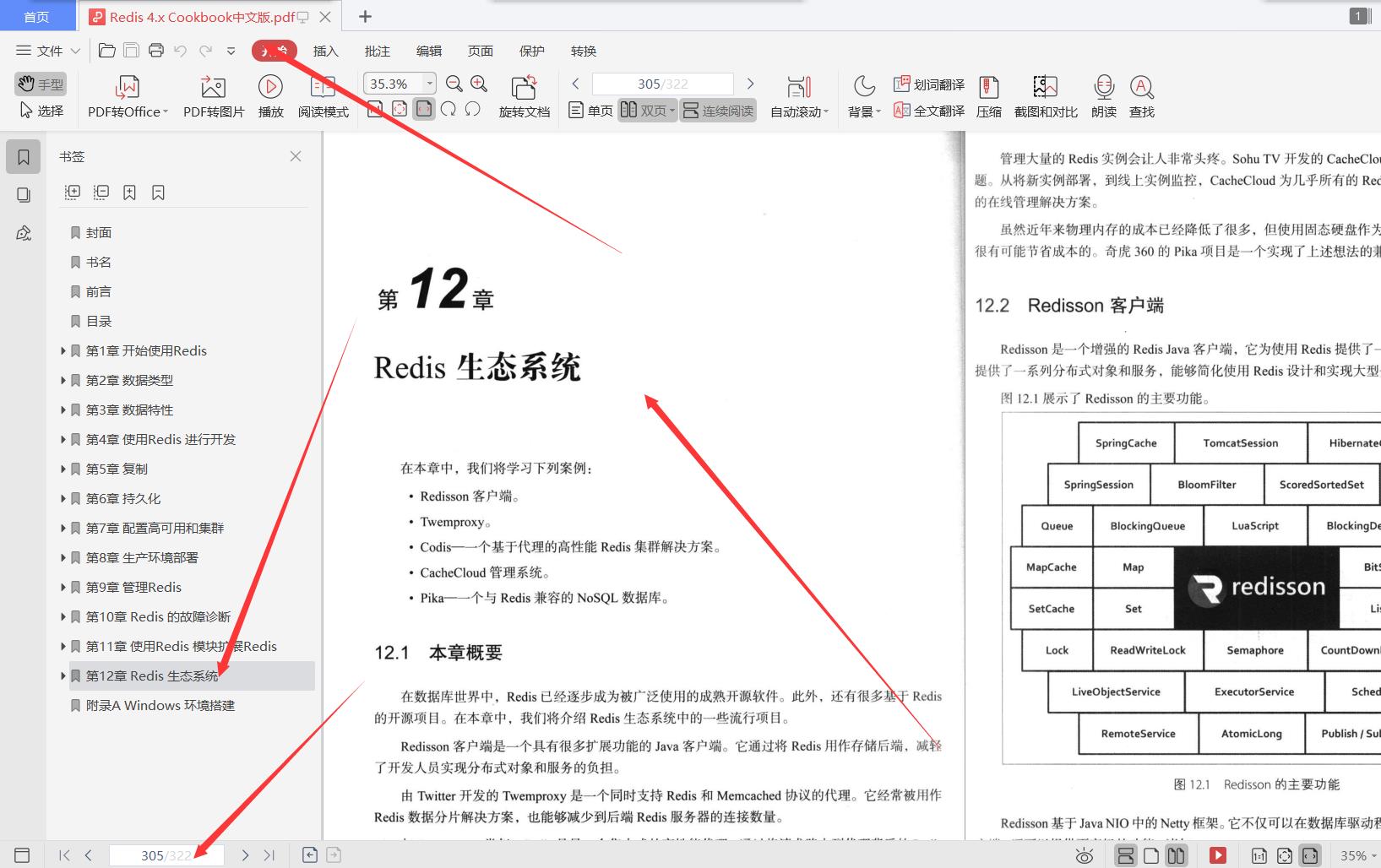This screenshot has width=1381, height=868.
Task: Open the 保护 protect tab
Action: pos(531,51)
